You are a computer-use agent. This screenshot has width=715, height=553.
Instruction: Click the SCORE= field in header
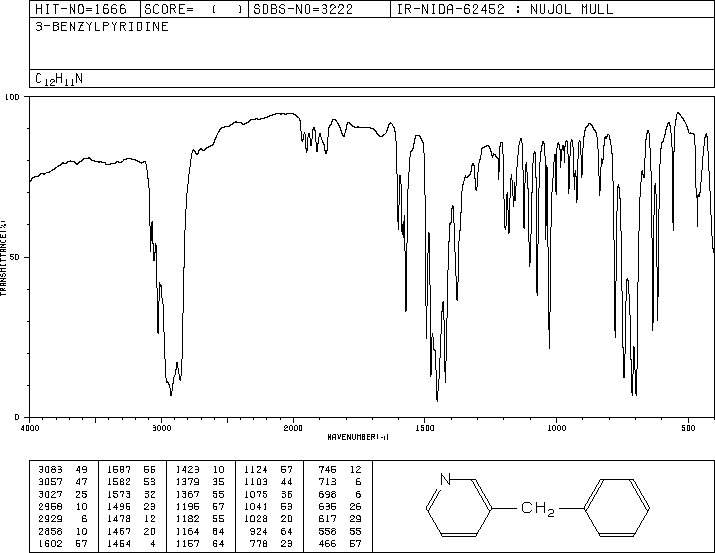point(194,9)
